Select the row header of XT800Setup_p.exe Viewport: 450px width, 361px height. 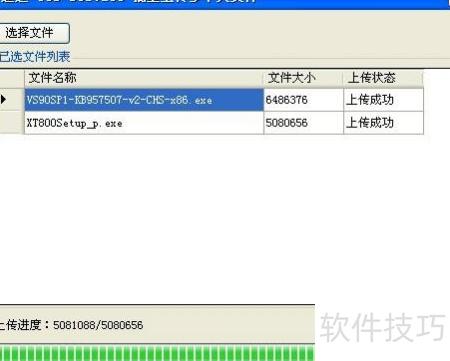coord(12,123)
